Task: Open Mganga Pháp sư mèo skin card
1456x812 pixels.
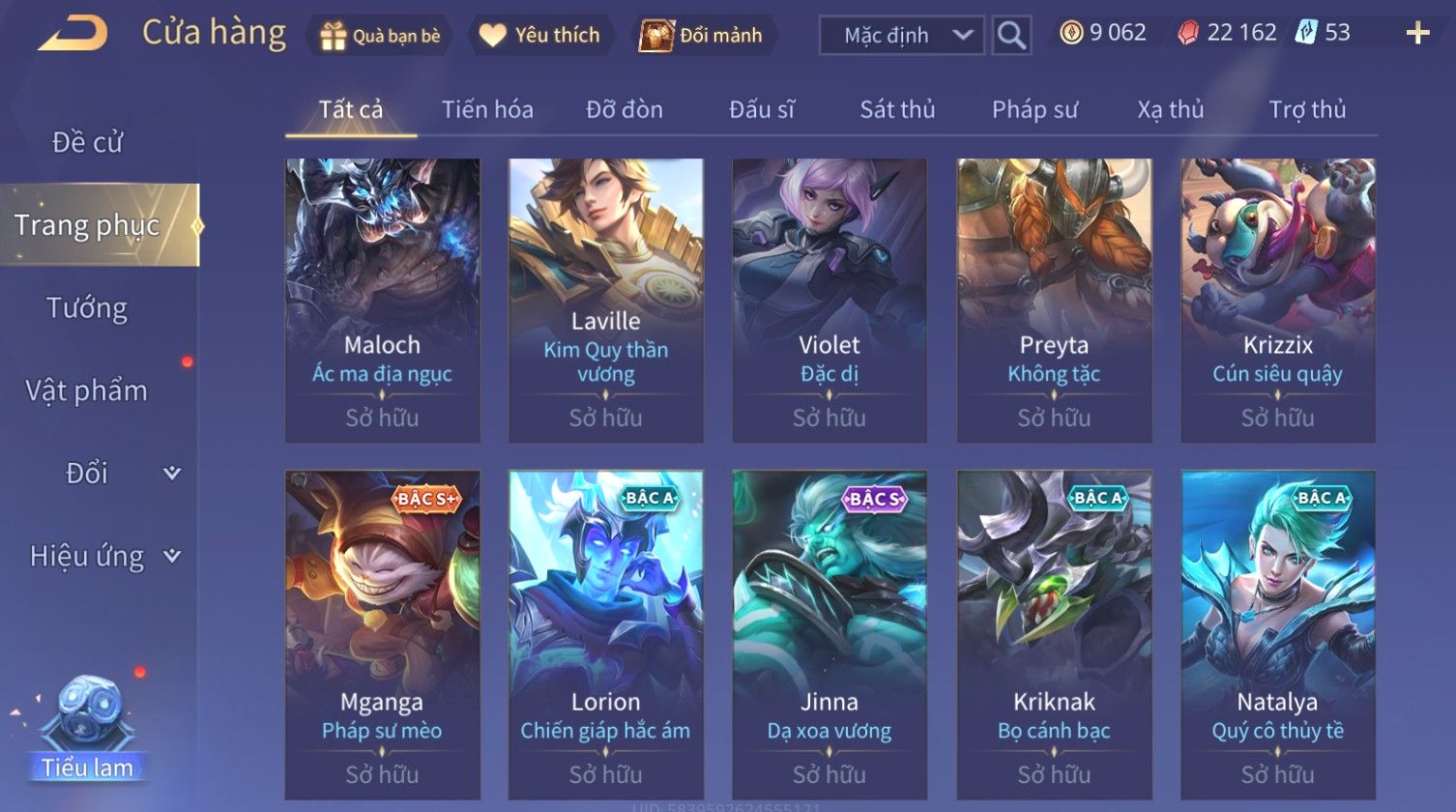Action: [383, 634]
